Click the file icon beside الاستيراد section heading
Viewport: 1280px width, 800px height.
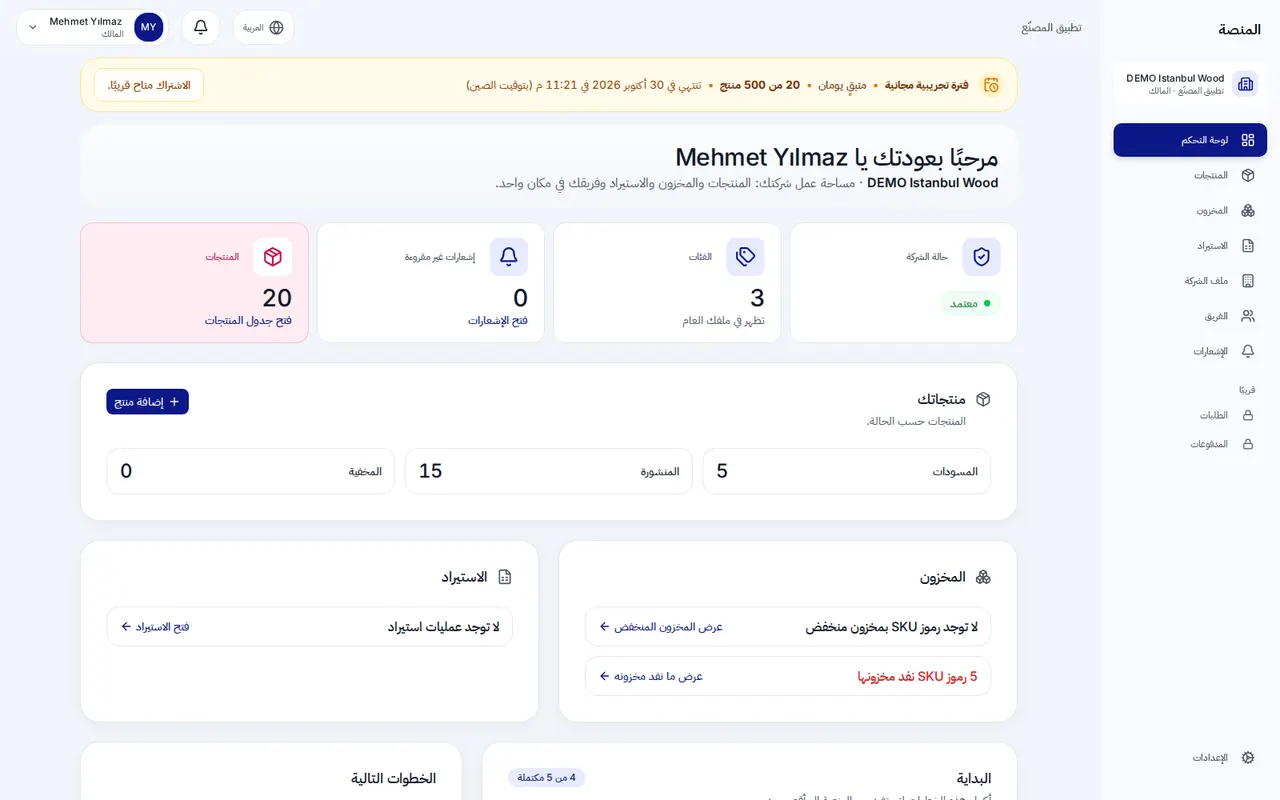[x=504, y=577]
